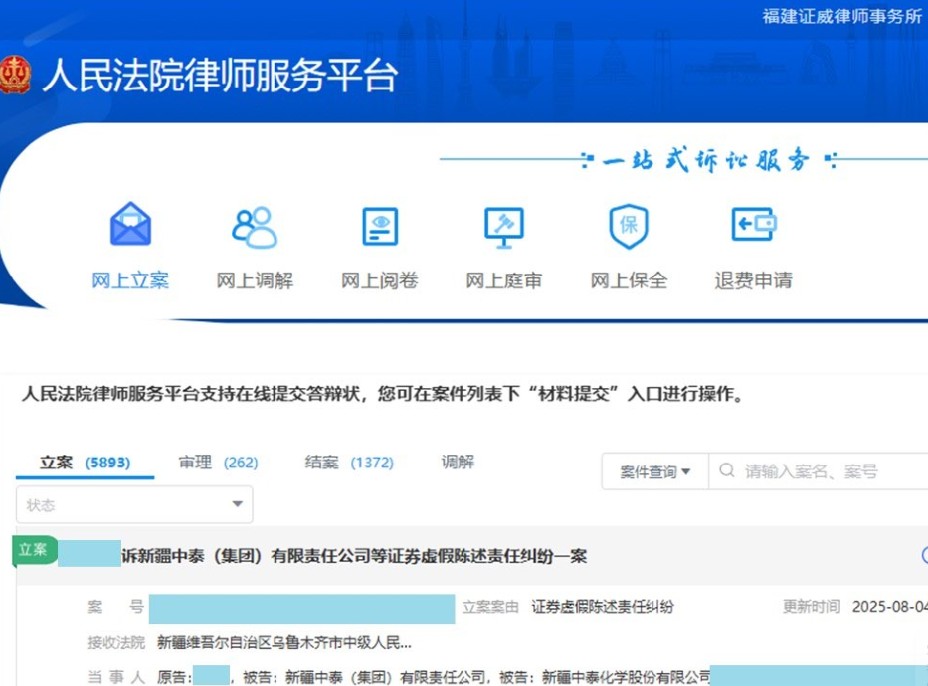Click the 网上保全 label
Screen dimensions: 928x686
(x=629, y=280)
